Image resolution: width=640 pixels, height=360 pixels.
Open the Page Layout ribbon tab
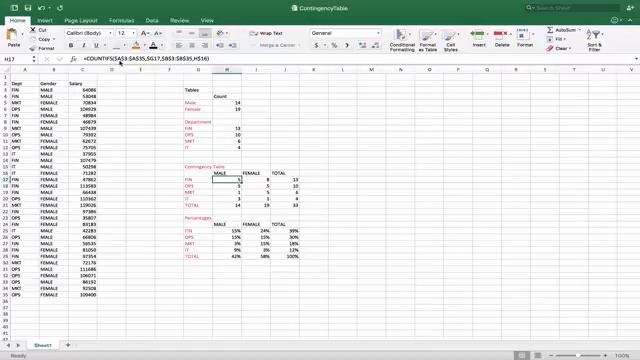pos(81,20)
